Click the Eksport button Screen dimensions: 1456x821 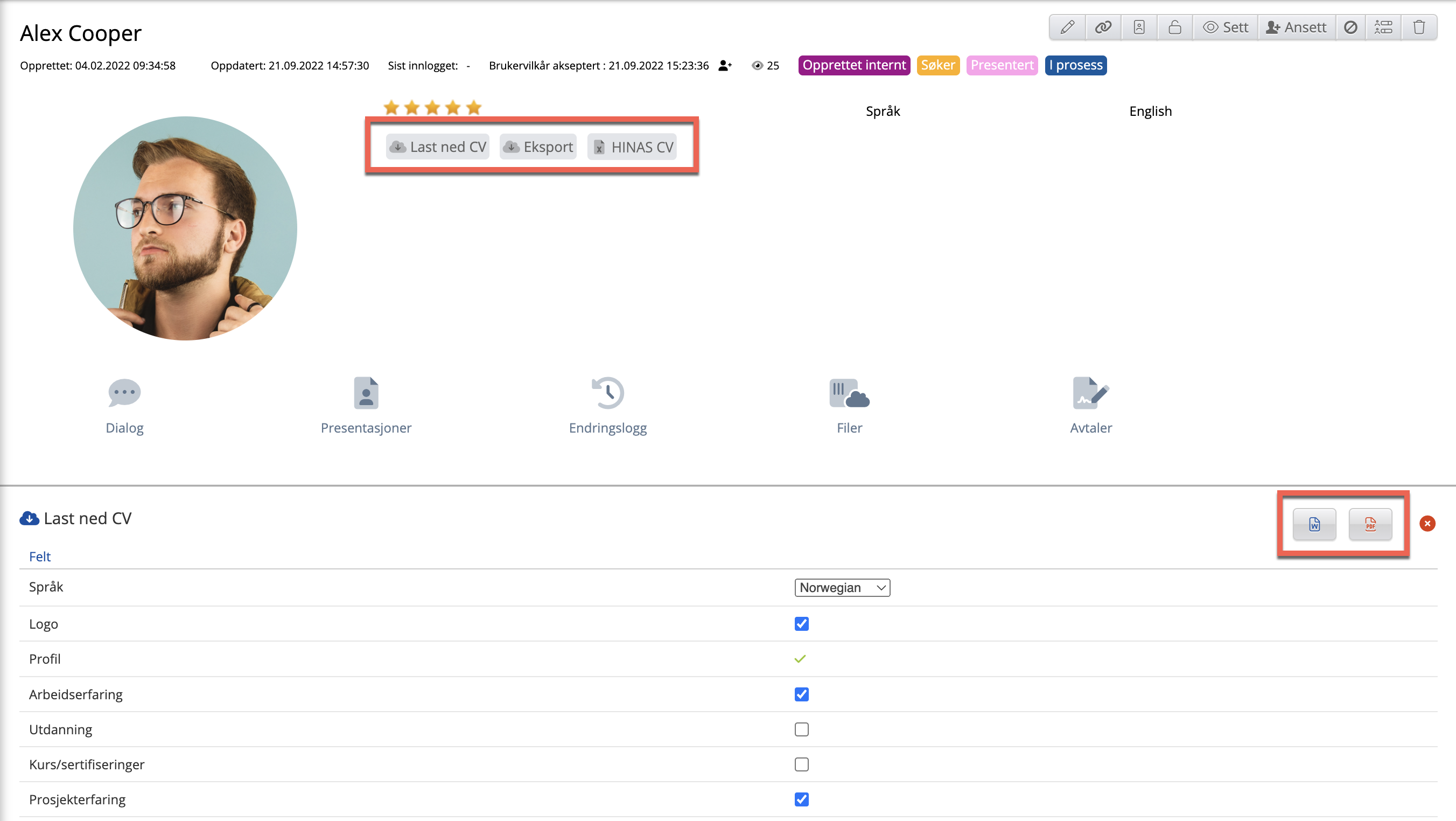tap(537, 147)
